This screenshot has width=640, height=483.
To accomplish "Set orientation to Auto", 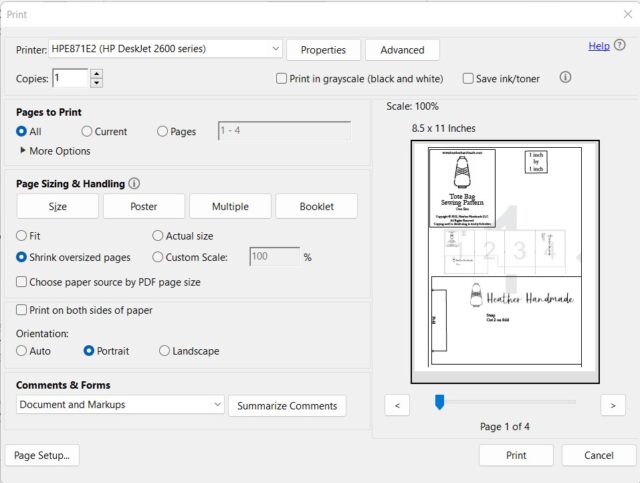I will 21,351.
